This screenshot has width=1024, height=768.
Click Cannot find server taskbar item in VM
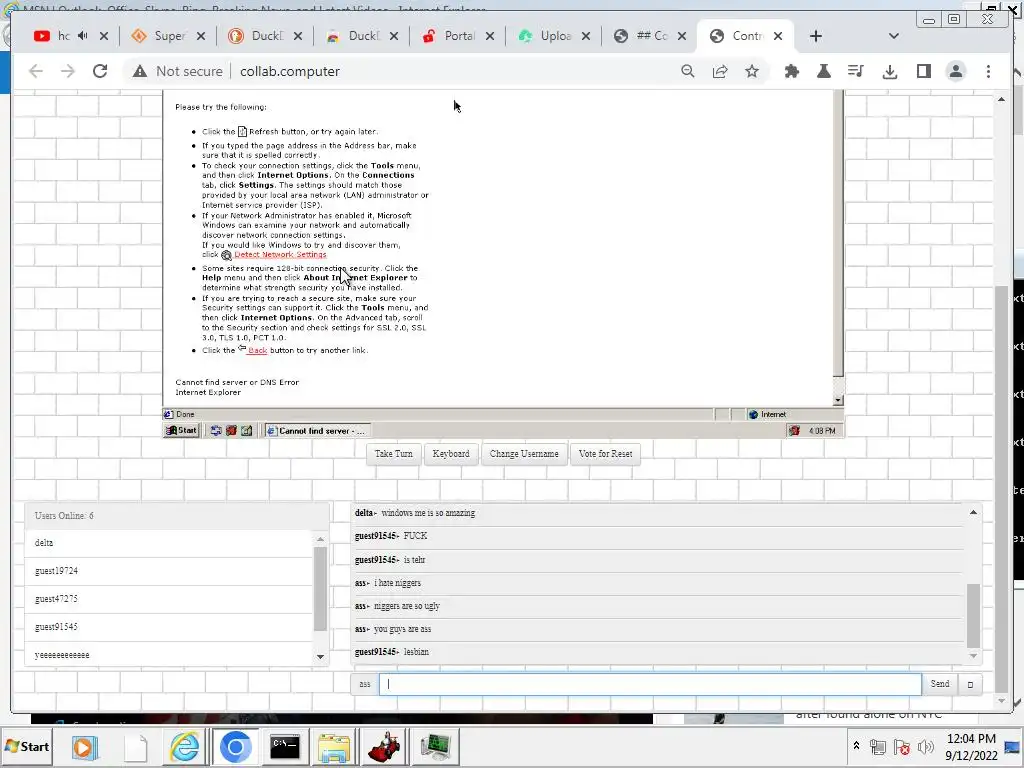click(317, 430)
